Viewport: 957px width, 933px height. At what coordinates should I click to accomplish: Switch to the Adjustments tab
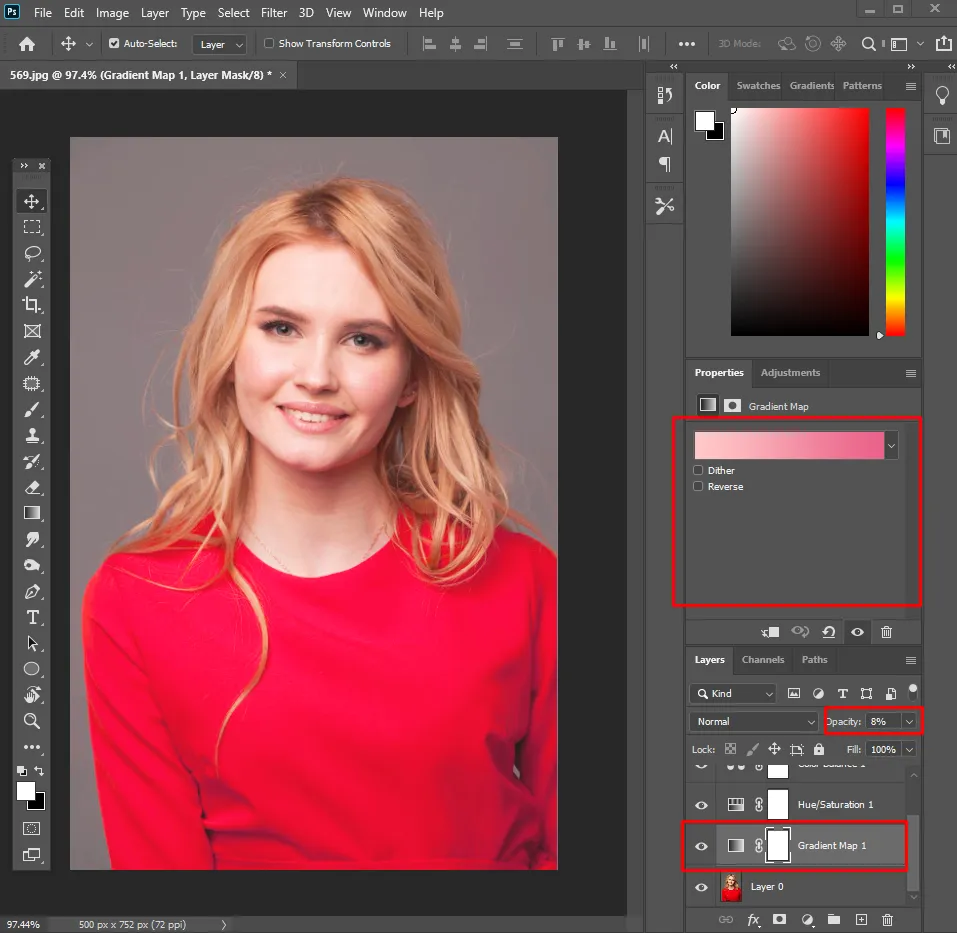790,373
